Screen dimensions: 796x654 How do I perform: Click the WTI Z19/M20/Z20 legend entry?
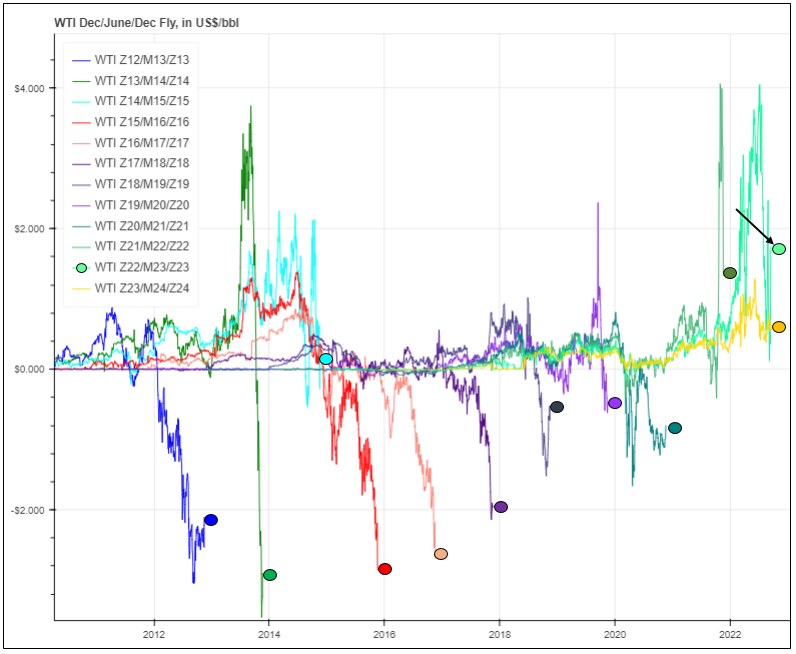pos(131,205)
